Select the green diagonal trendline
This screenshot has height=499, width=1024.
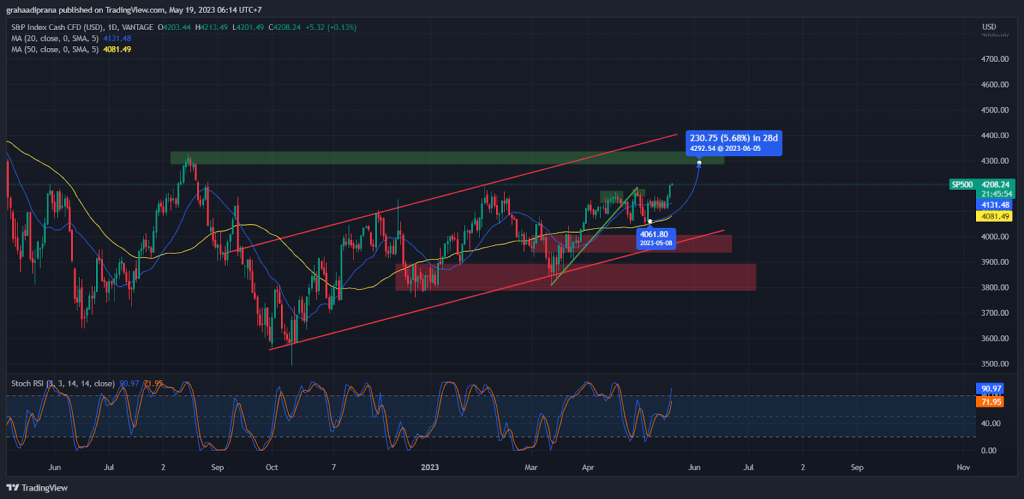coord(594,236)
